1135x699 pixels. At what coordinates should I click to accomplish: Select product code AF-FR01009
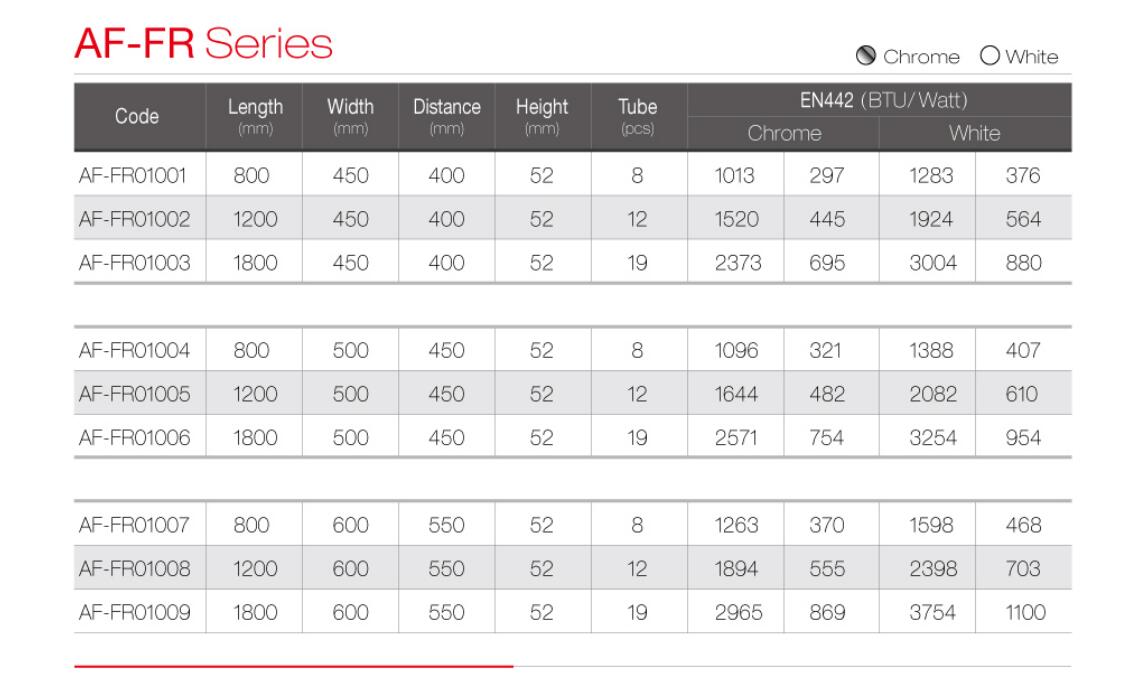click(134, 612)
